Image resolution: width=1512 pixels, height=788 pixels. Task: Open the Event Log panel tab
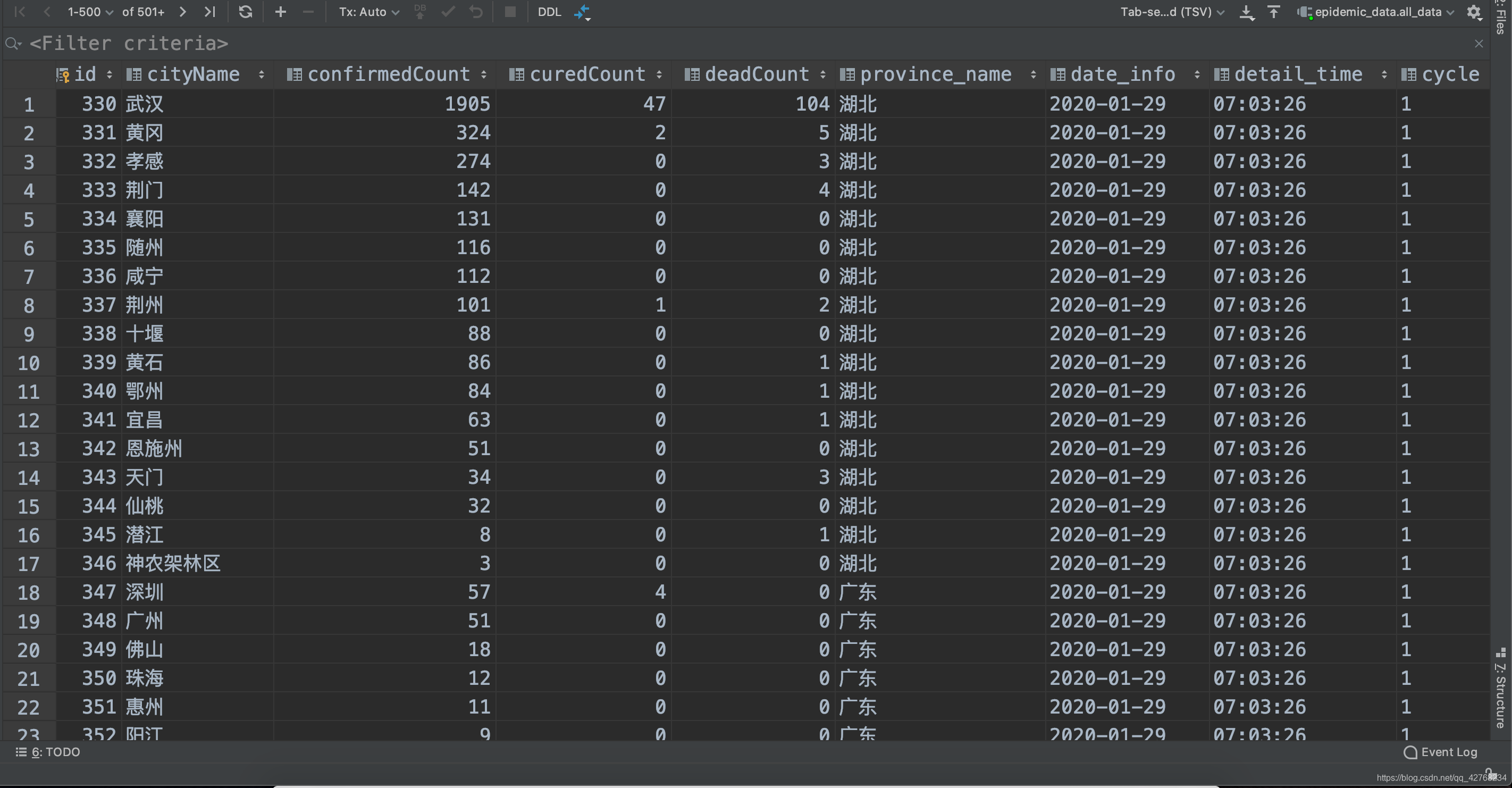(x=1445, y=751)
